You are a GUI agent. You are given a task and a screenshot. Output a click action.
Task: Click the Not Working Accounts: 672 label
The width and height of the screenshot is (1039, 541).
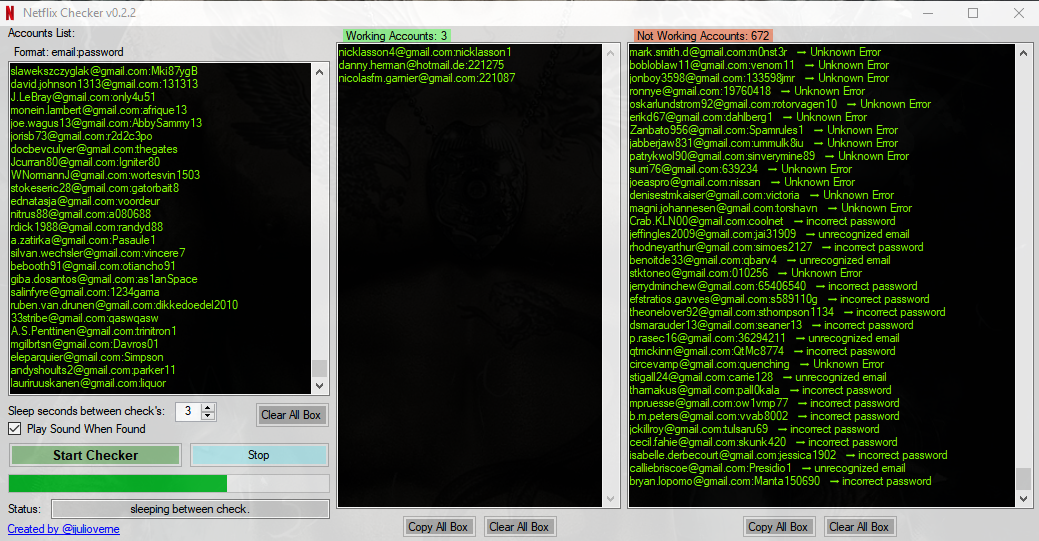(703, 36)
